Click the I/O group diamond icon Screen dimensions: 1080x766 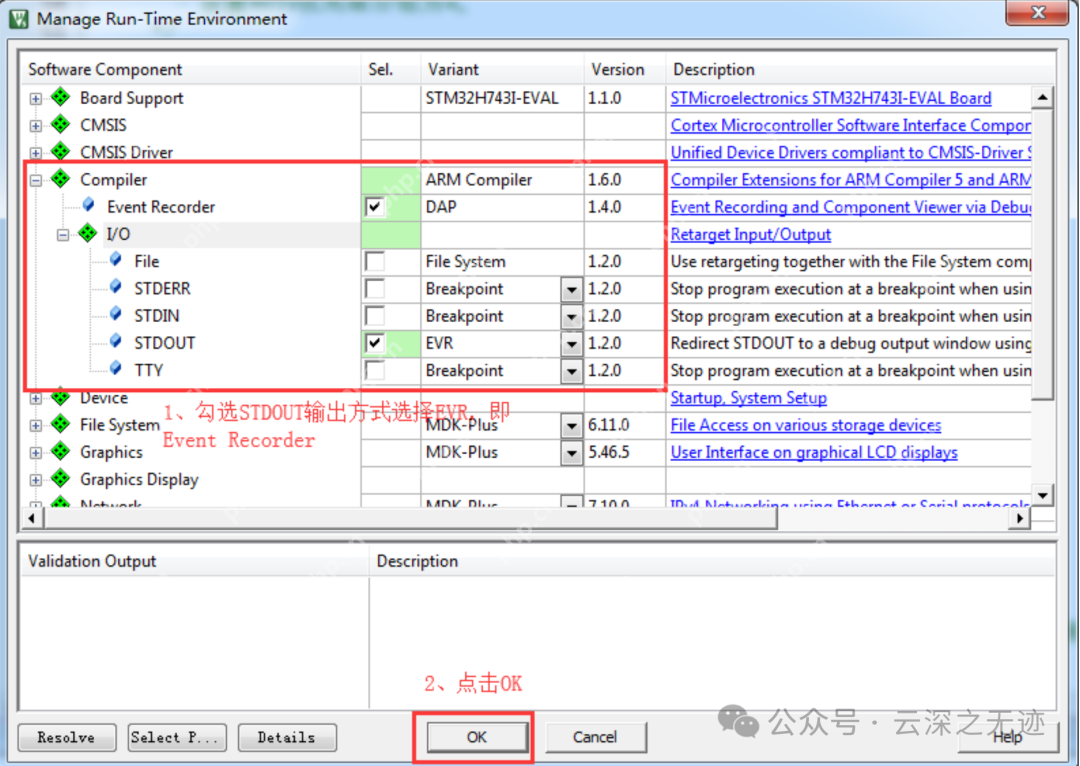coord(88,234)
